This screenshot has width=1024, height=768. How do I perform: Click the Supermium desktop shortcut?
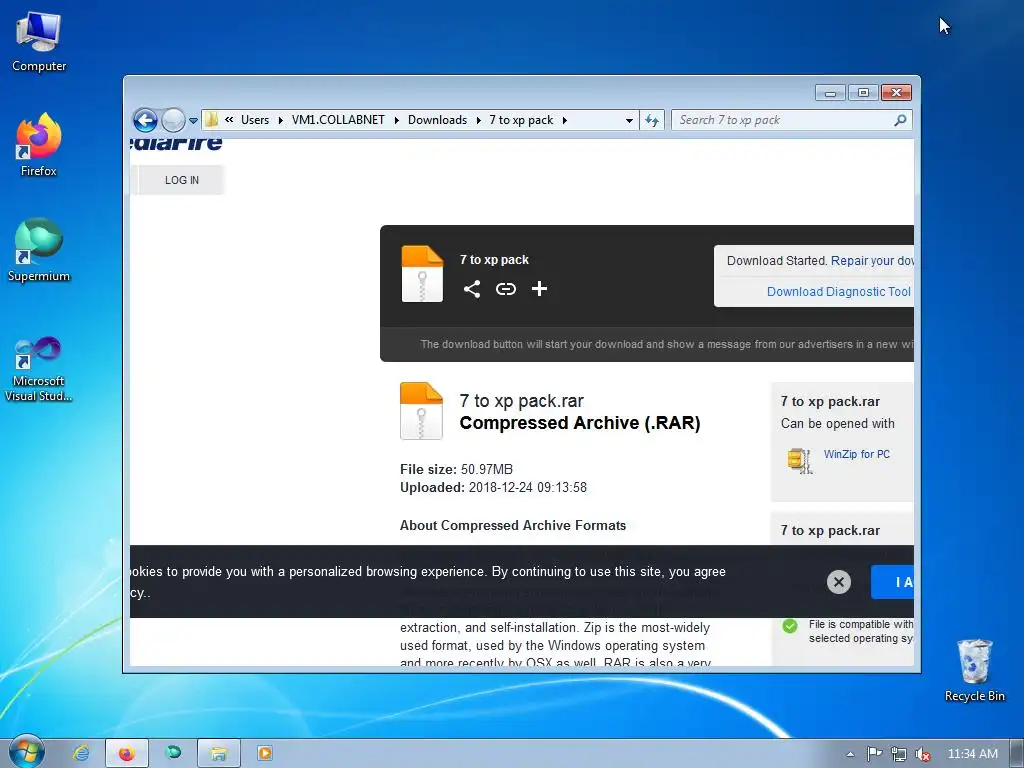coord(39,250)
